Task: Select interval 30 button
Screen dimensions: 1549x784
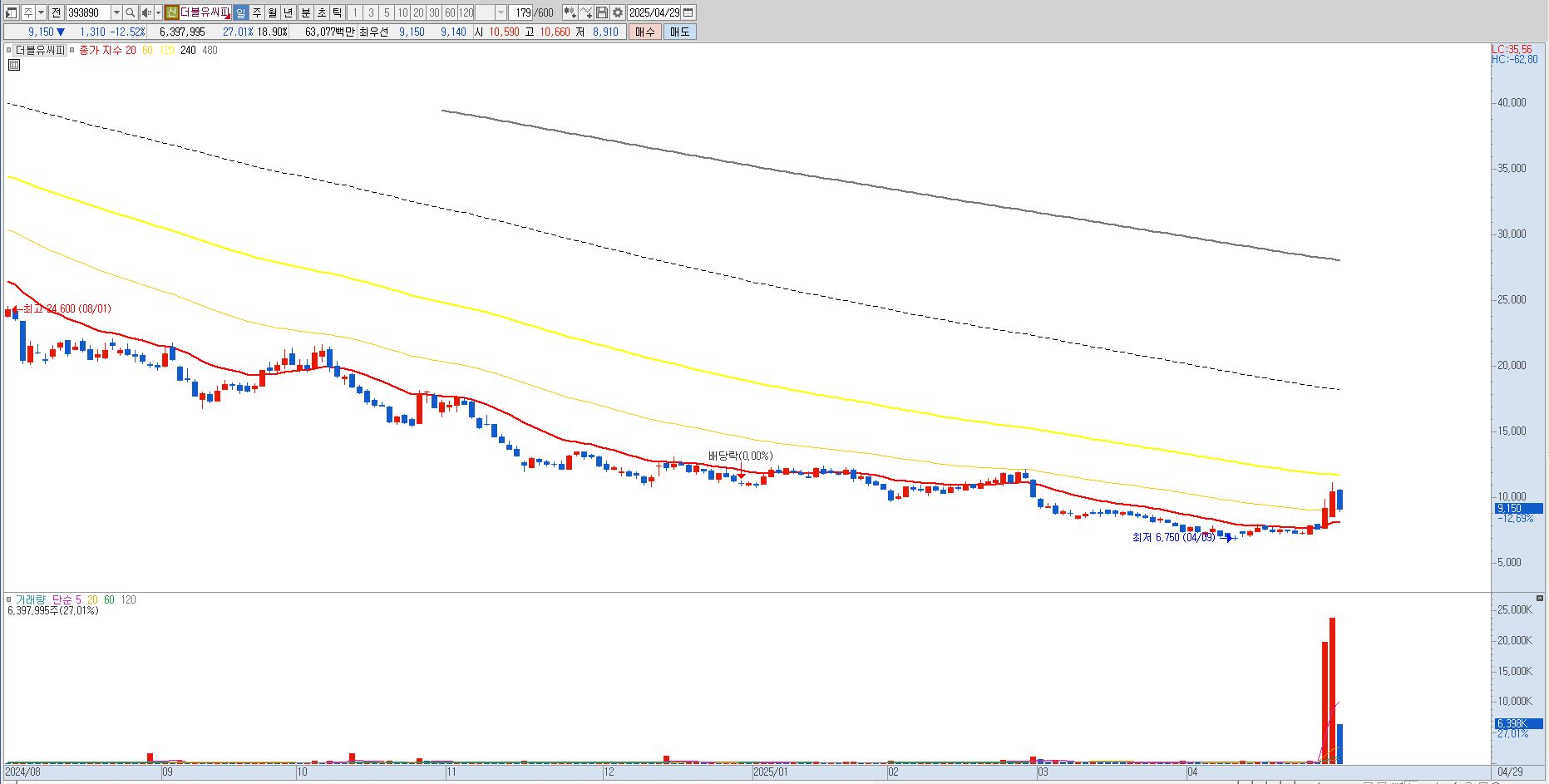Action: [434, 12]
